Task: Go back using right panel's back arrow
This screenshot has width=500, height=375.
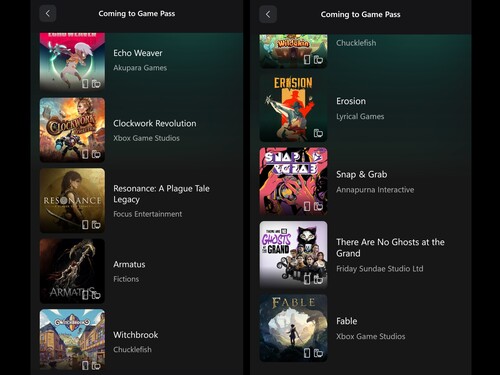Action: pyautogui.click(x=268, y=14)
